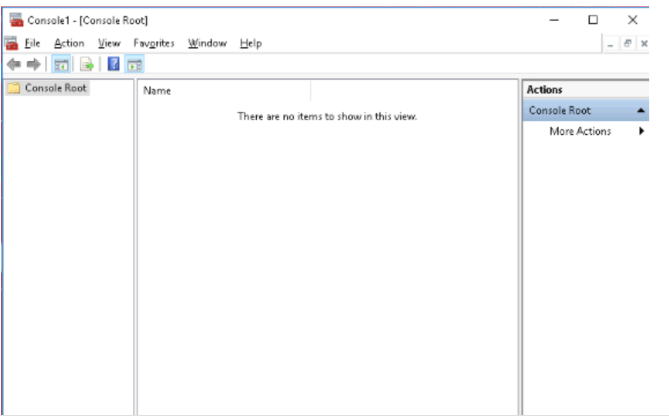Select the Console Root folder icon in tree

pyautogui.click(x=14, y=88)
